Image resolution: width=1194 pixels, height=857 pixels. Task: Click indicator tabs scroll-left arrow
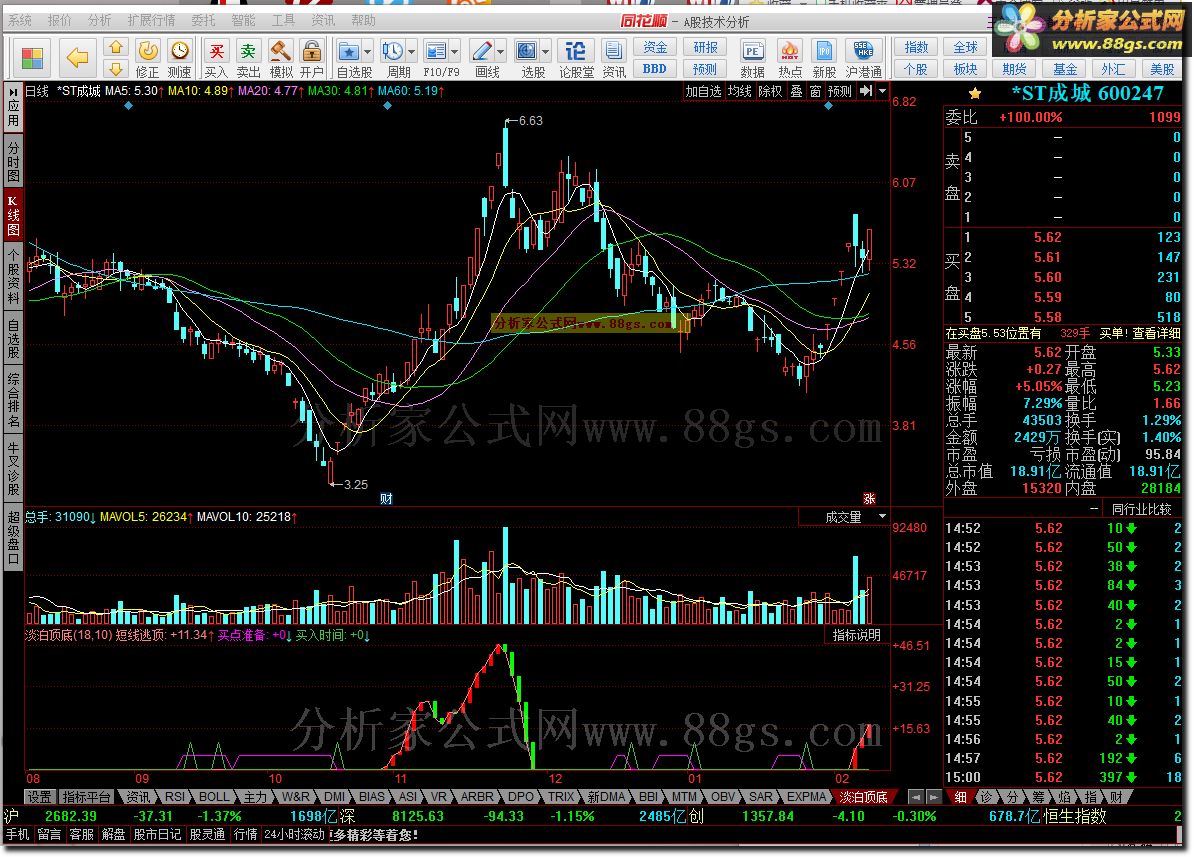916,797
